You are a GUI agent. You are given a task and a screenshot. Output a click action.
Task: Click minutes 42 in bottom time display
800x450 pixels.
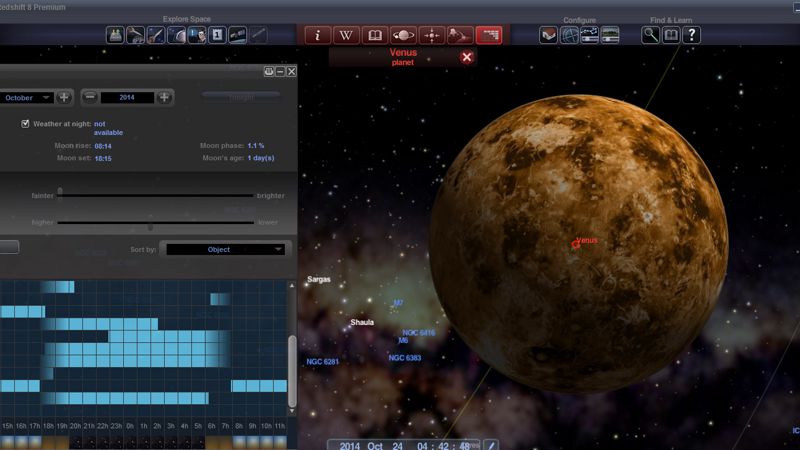coord(444,446)
